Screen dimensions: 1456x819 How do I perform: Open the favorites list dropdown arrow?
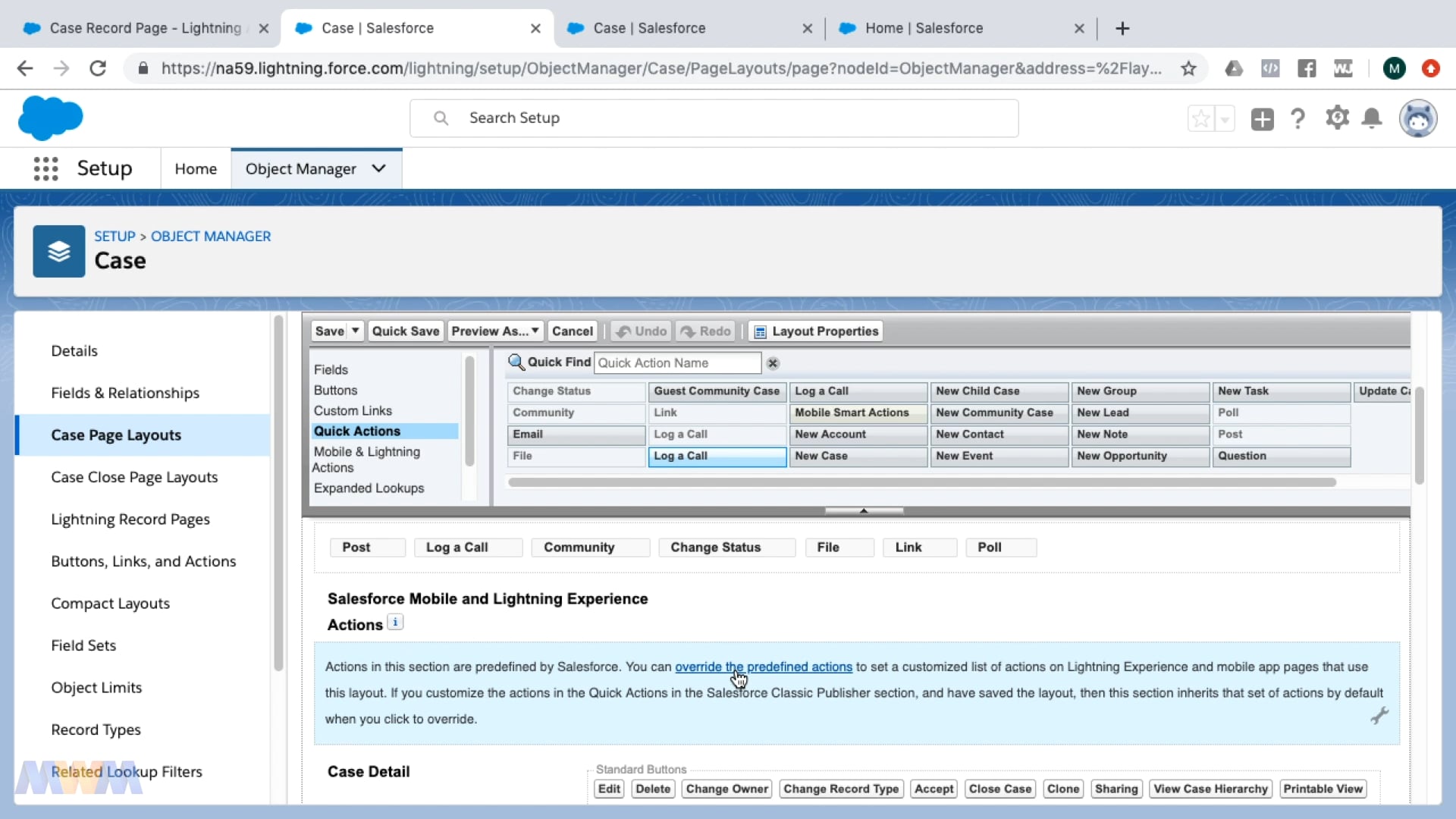(1224, 119)
